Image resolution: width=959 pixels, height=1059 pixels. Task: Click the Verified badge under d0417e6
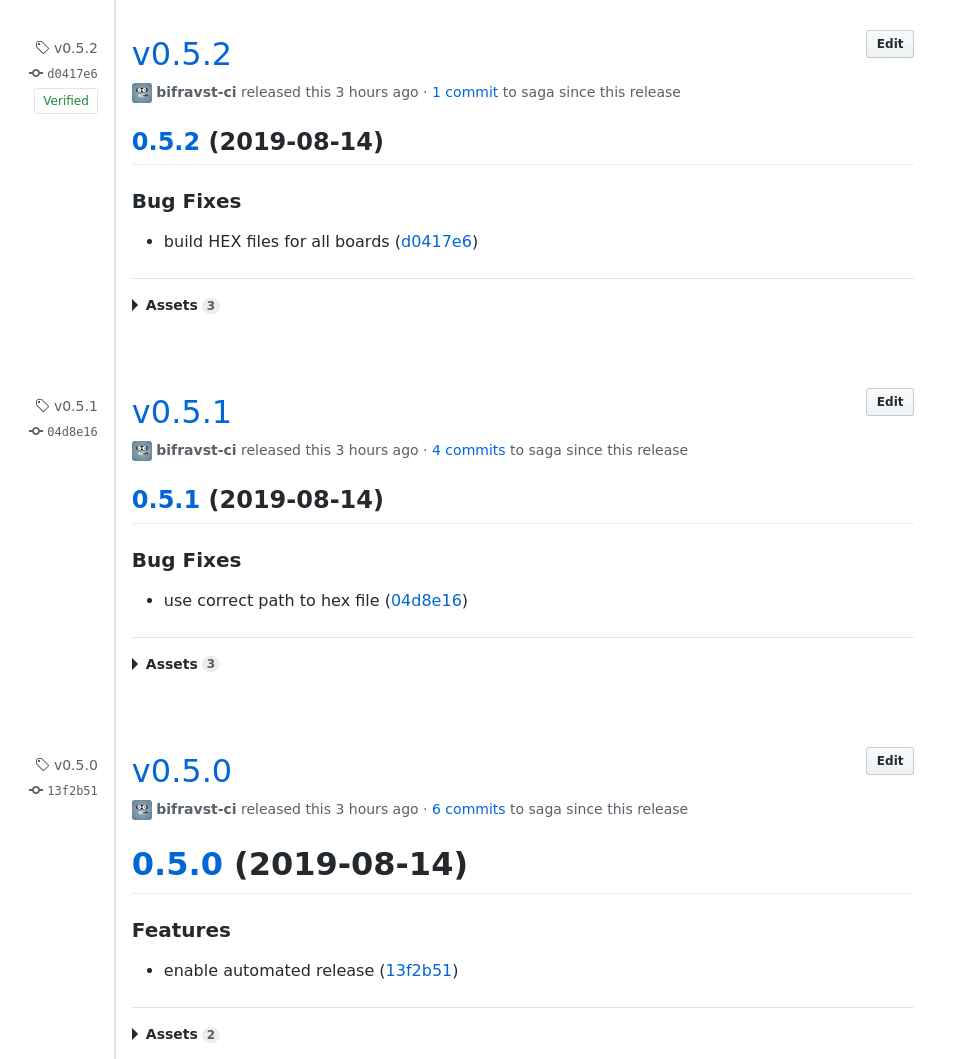tap(66, 101)
